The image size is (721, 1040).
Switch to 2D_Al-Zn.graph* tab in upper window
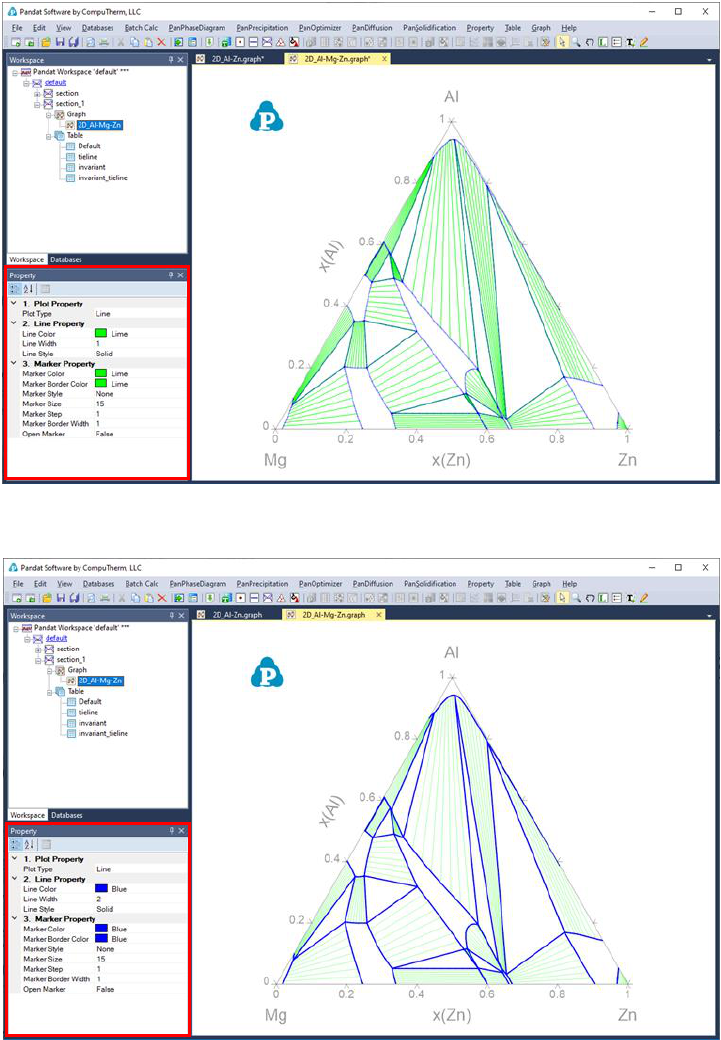click(235, 59)
